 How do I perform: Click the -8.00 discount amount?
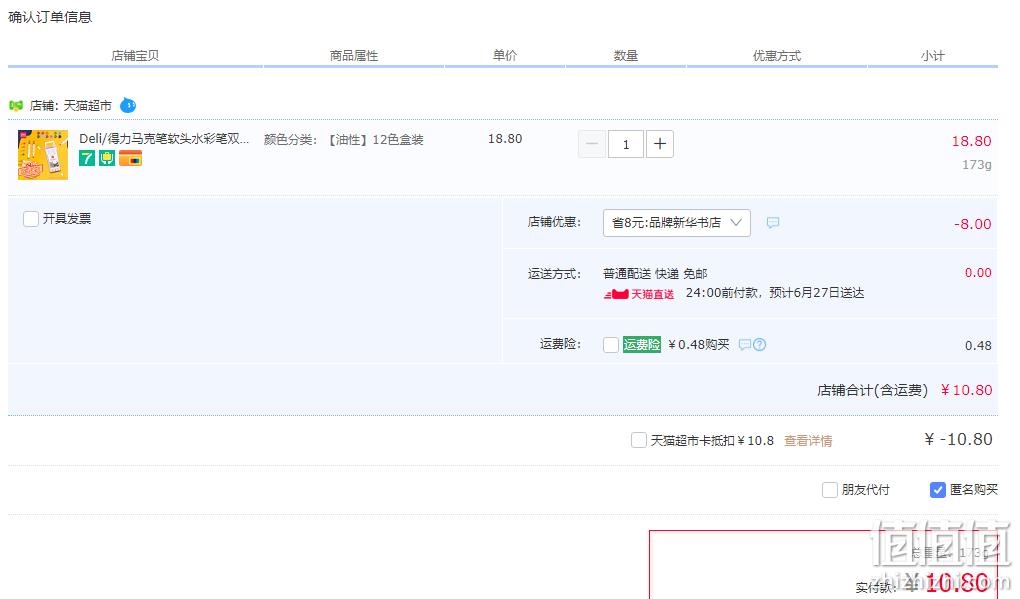pyautogui.click(x=973, y=224)
